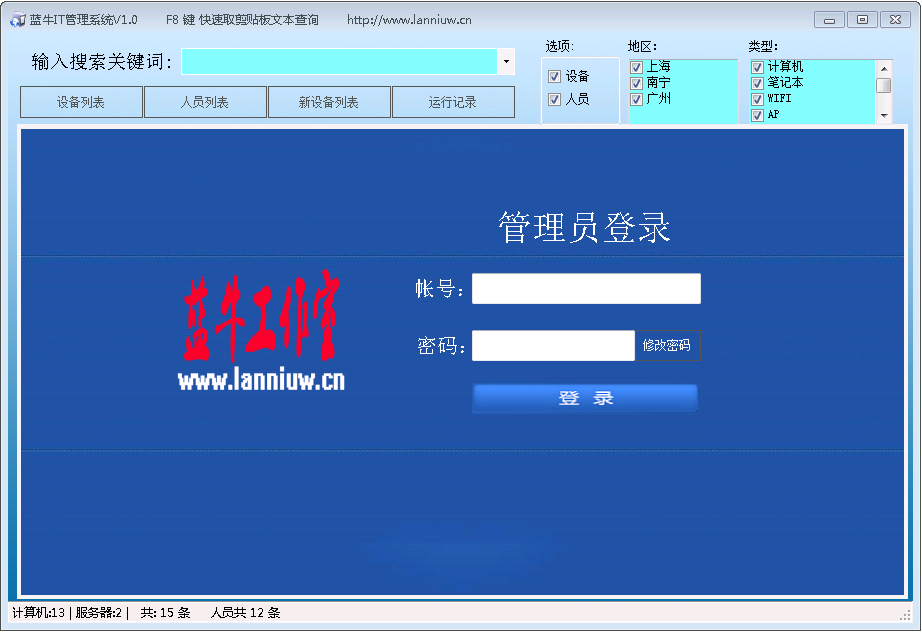Click the search keyword input field

339,62
